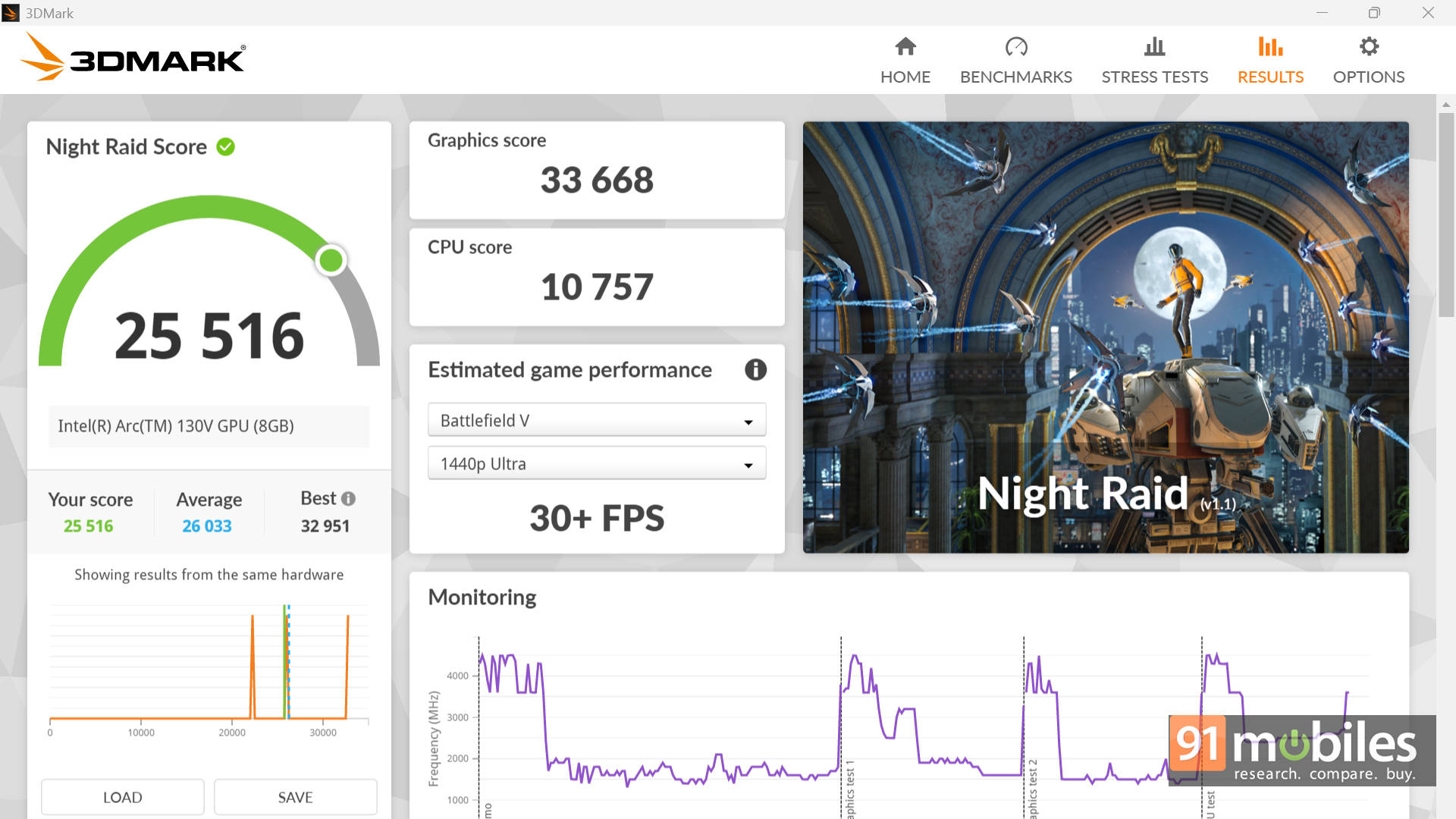Click the Estimated game performance info icon
This screenshot has height=819, width=1456.
coord(755,370)
